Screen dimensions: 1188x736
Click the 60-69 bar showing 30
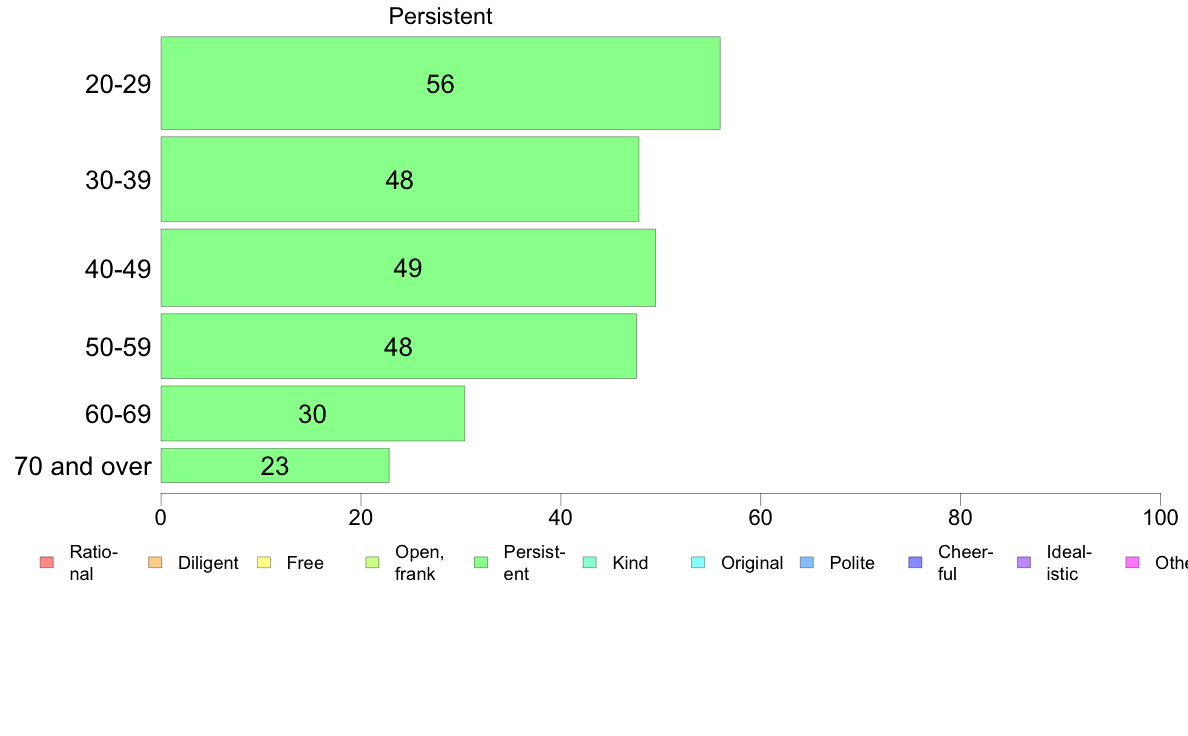(312, 413)
